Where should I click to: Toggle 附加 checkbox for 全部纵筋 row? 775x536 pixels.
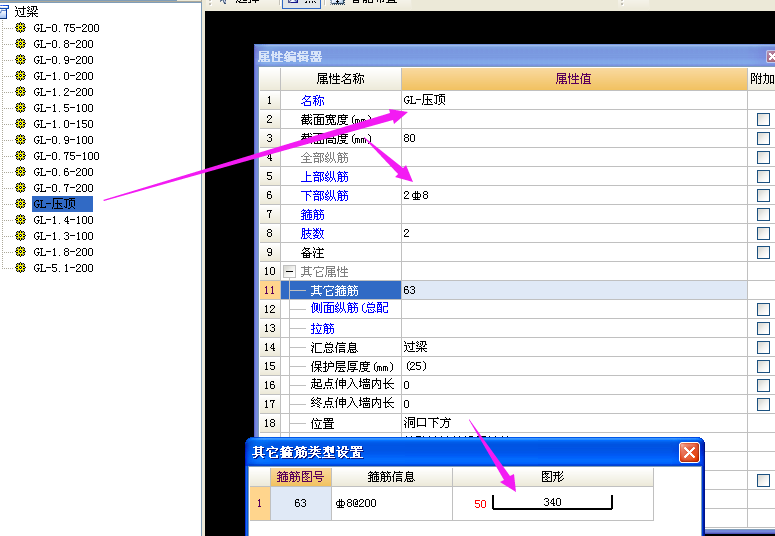click(763, 157)
